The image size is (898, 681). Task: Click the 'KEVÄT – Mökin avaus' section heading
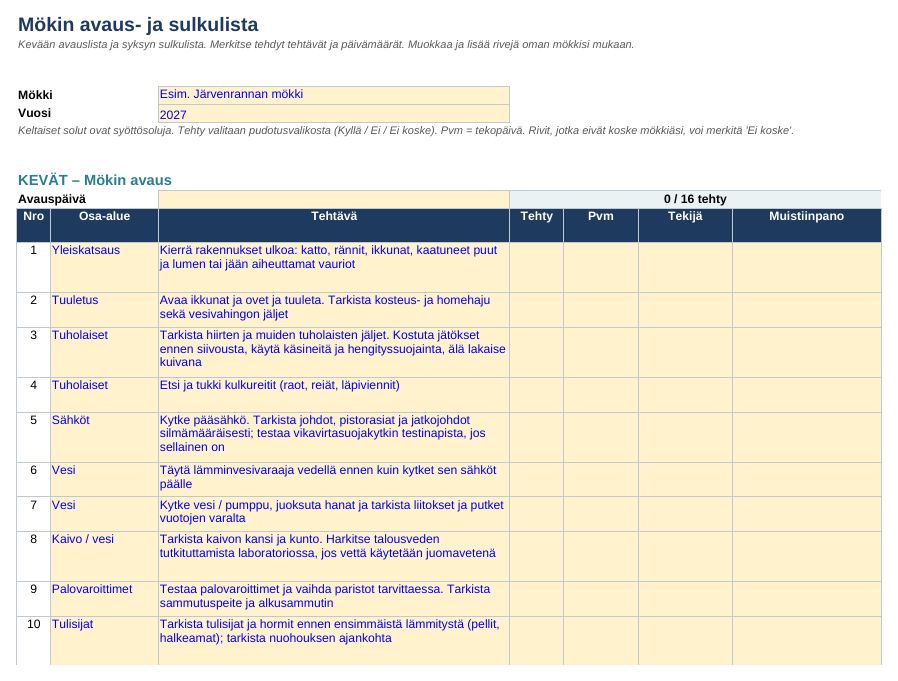(x=94, y=180)
